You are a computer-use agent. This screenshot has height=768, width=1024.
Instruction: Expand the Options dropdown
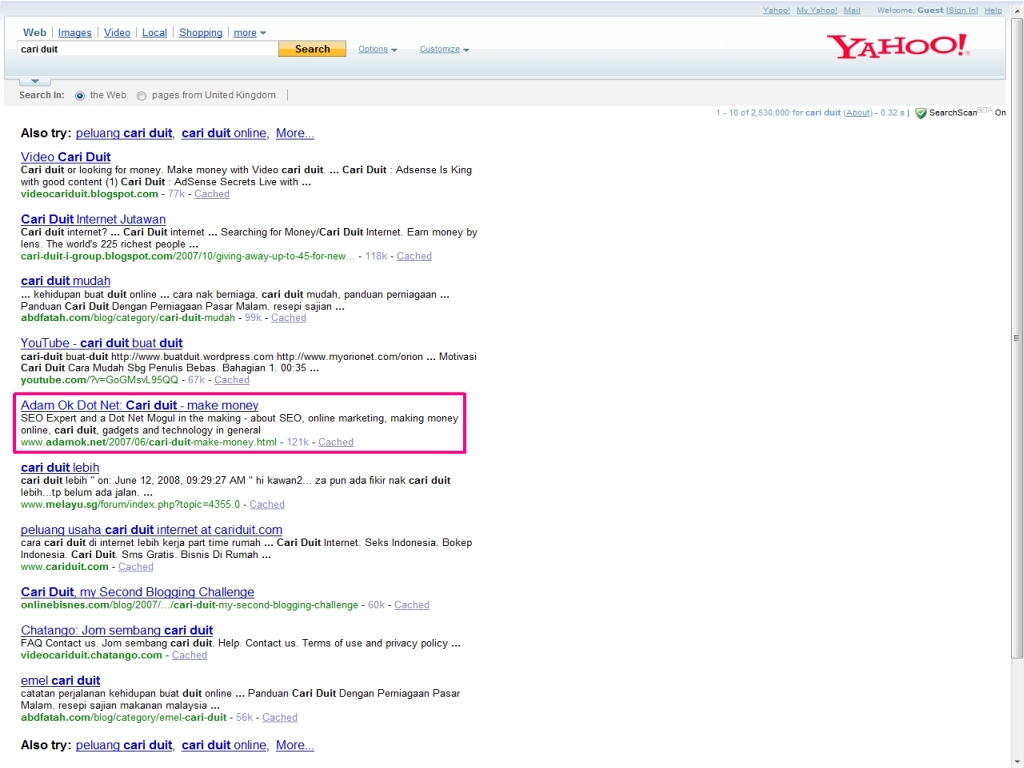point(377,49)
